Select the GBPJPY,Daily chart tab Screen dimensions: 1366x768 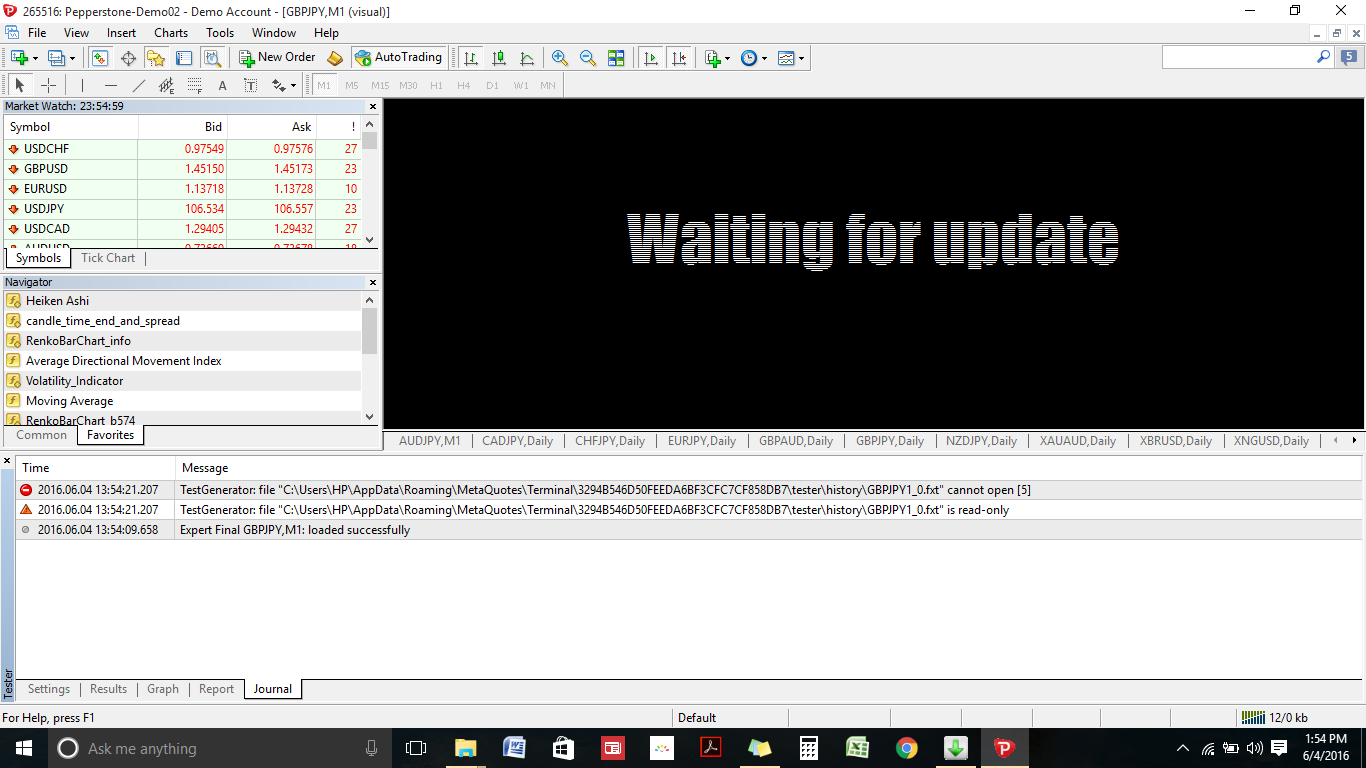tap(890, 441)
